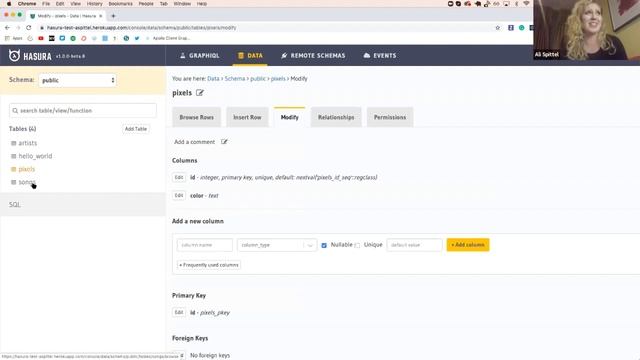Click the yellow Add column button
640x360 pixels.
pyautogui.click(x=468, y=245)
